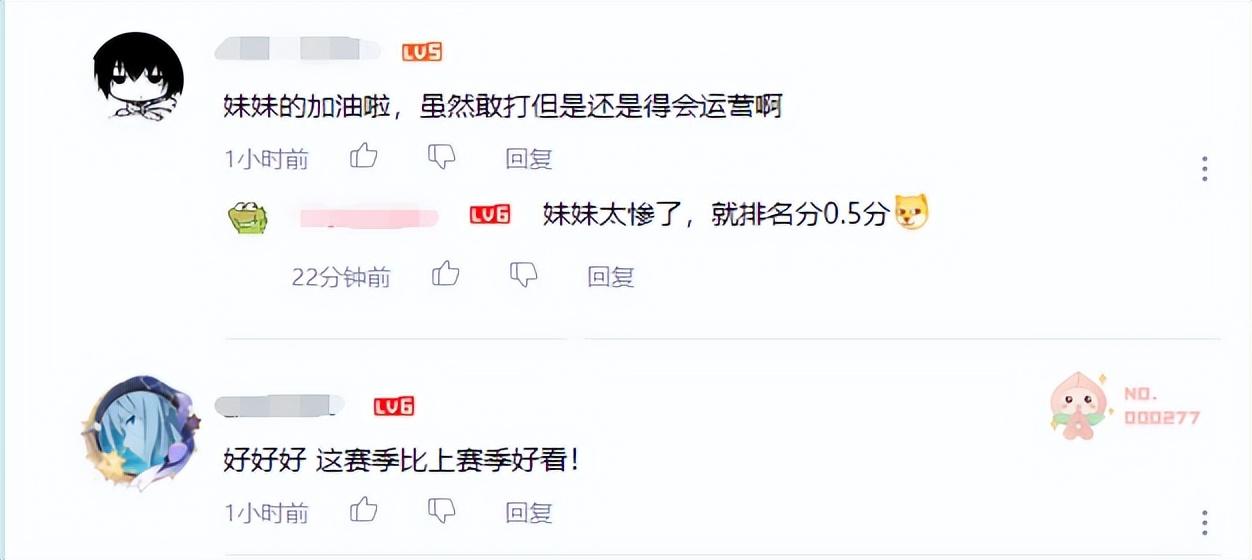The image size is (1252, 560).
Task: Open the frog avatar profile
Action: pos(247,216)
